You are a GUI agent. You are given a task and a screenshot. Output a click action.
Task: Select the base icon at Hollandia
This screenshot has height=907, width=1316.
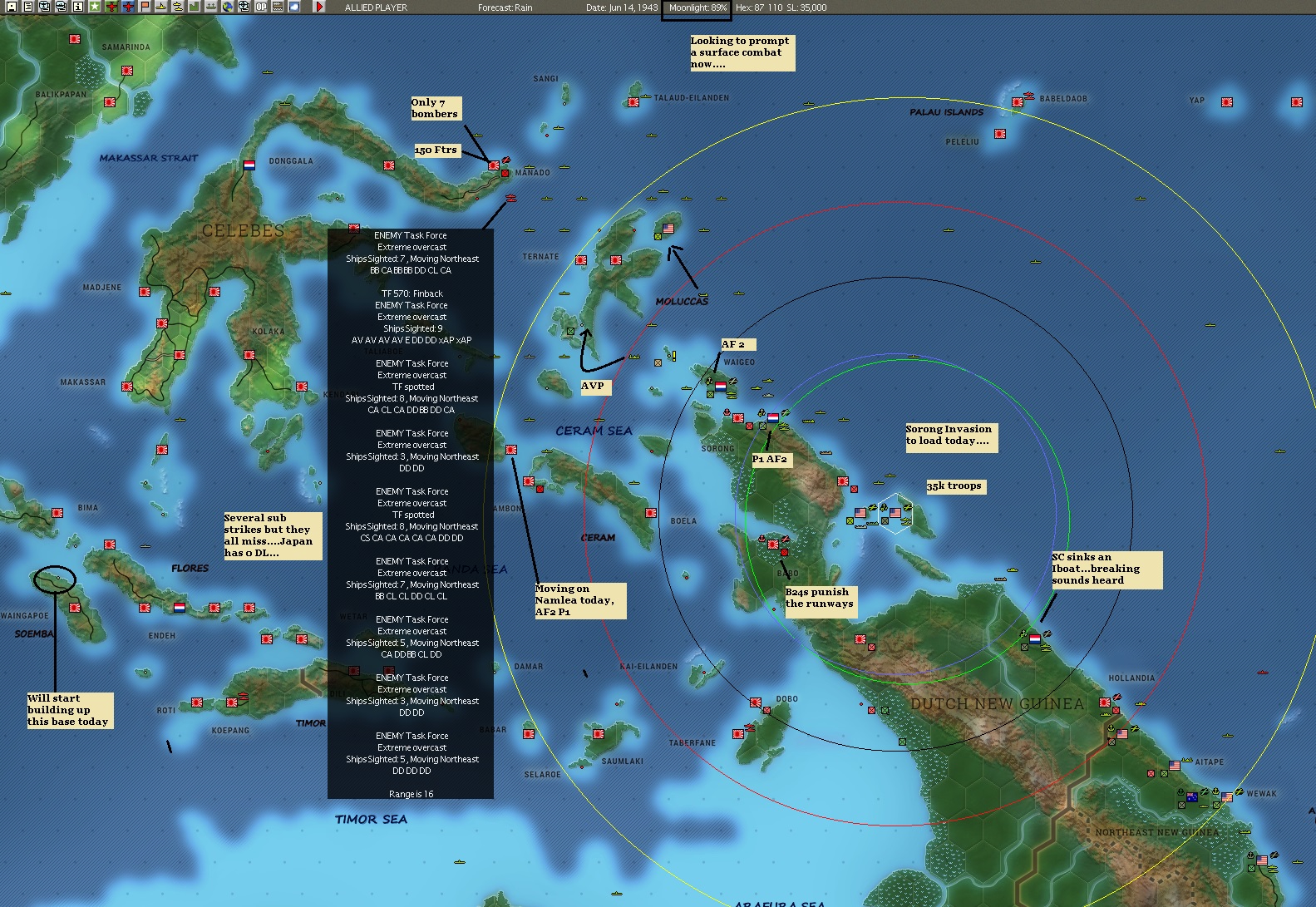pyautogui.click(x=1105, y=702)
